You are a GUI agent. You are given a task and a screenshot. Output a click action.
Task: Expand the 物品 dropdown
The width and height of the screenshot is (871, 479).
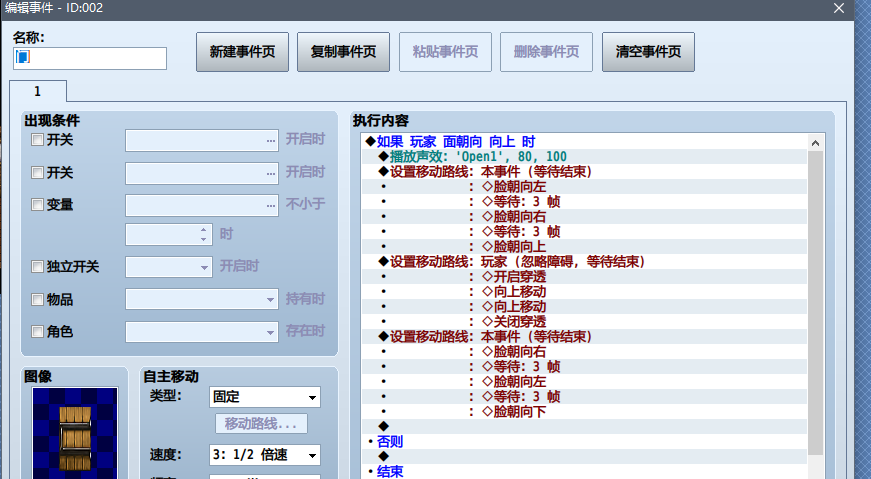202,300
